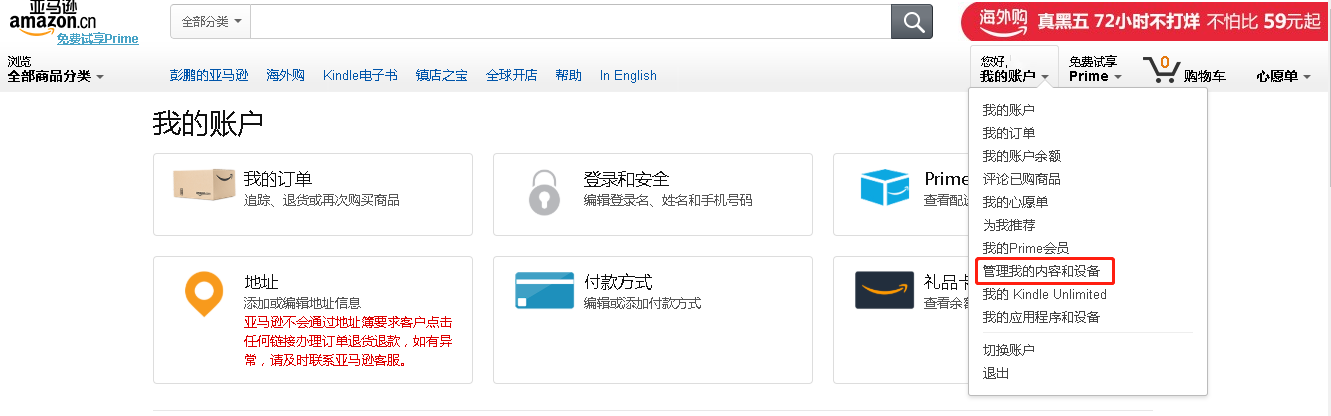Click the 免费试享Prime link under logo
Viewport: 1331px width, 416px height.
pyautogui.click(x=97, y=39)
